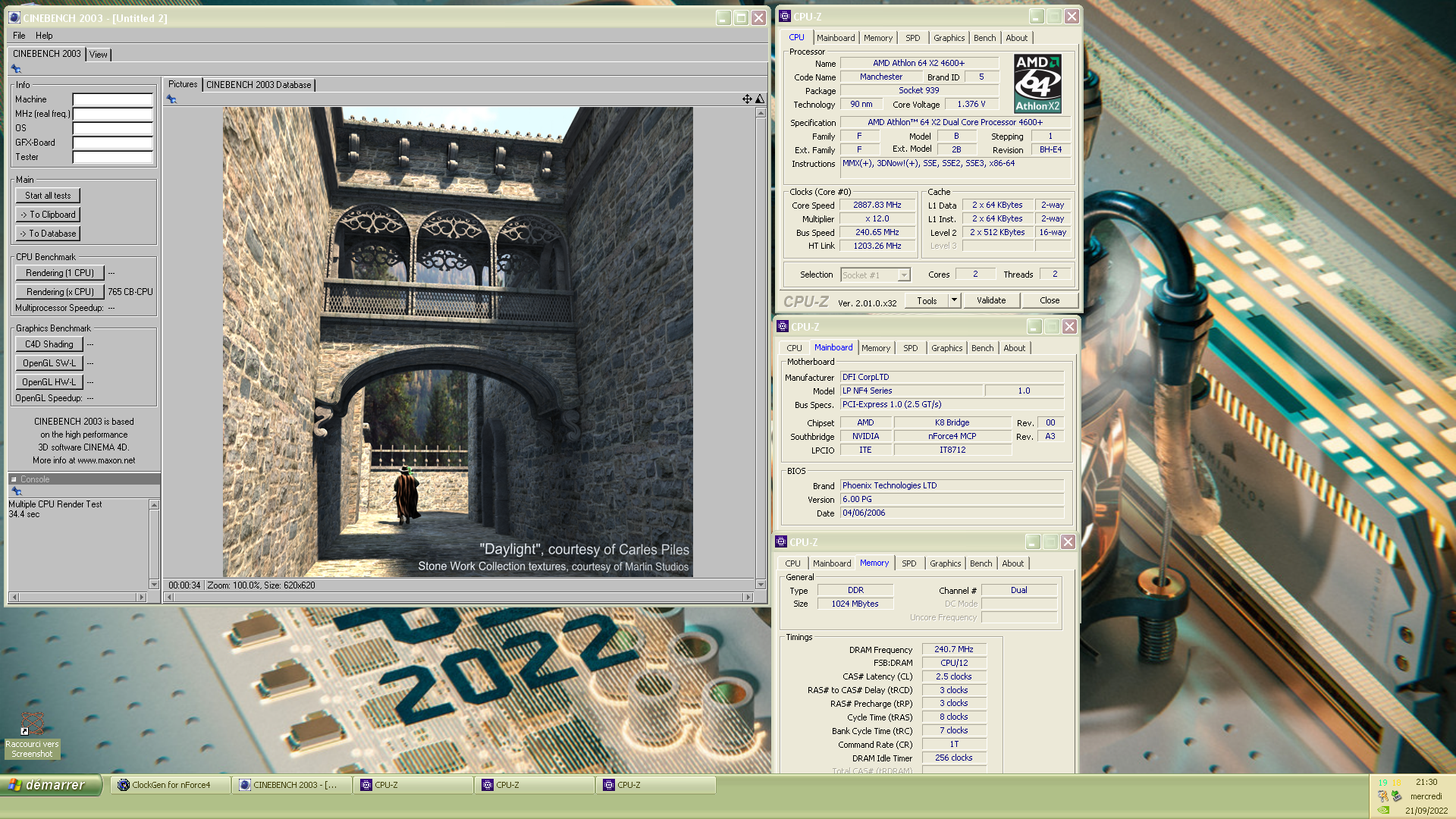Screen dimensions: 1456x819
Task: Click the Tools button in CPU-Z
Action: point(927,300)
